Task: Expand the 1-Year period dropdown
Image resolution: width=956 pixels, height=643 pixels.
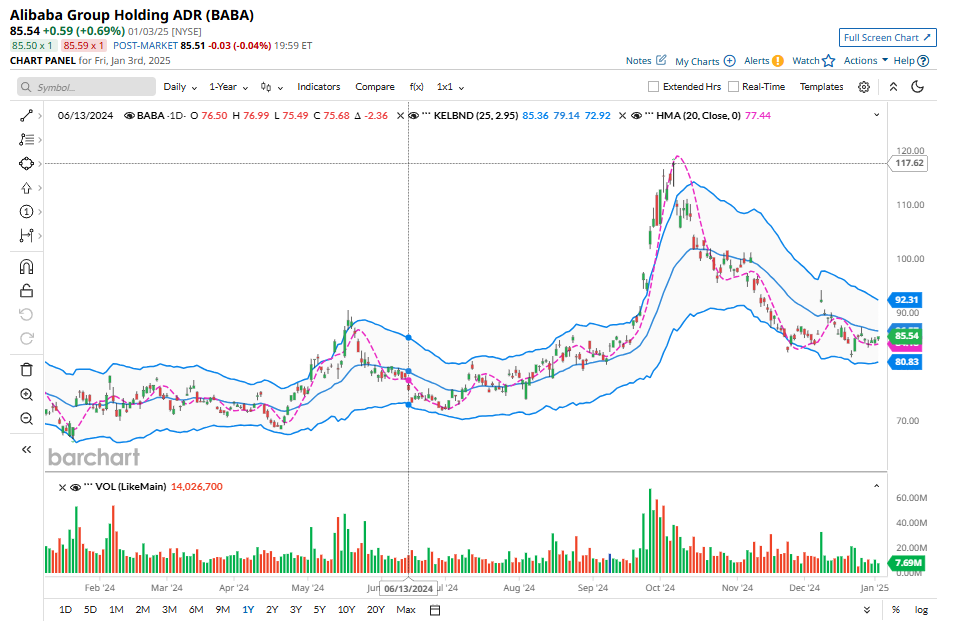Action: click(x=228, y=87)
